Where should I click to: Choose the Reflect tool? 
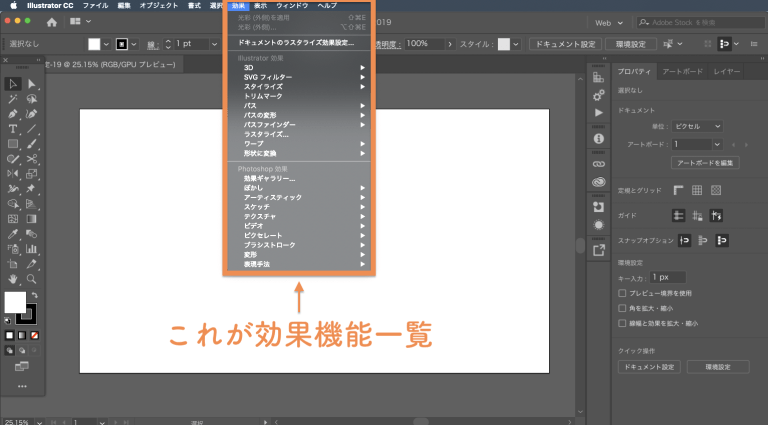pos(13,173)
